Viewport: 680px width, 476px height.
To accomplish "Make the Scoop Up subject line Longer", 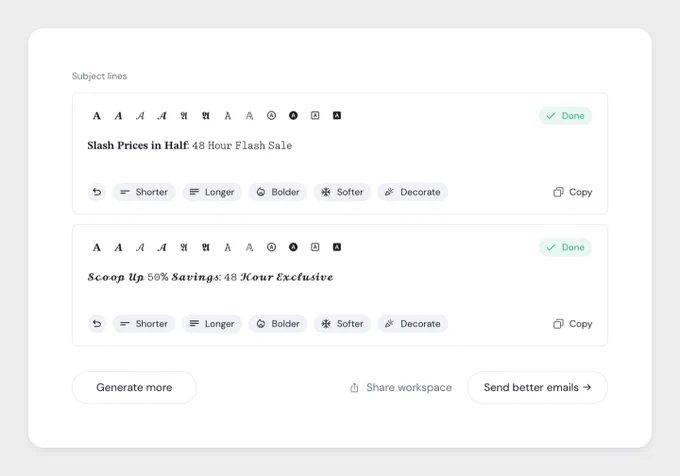I will click(212, 324).
